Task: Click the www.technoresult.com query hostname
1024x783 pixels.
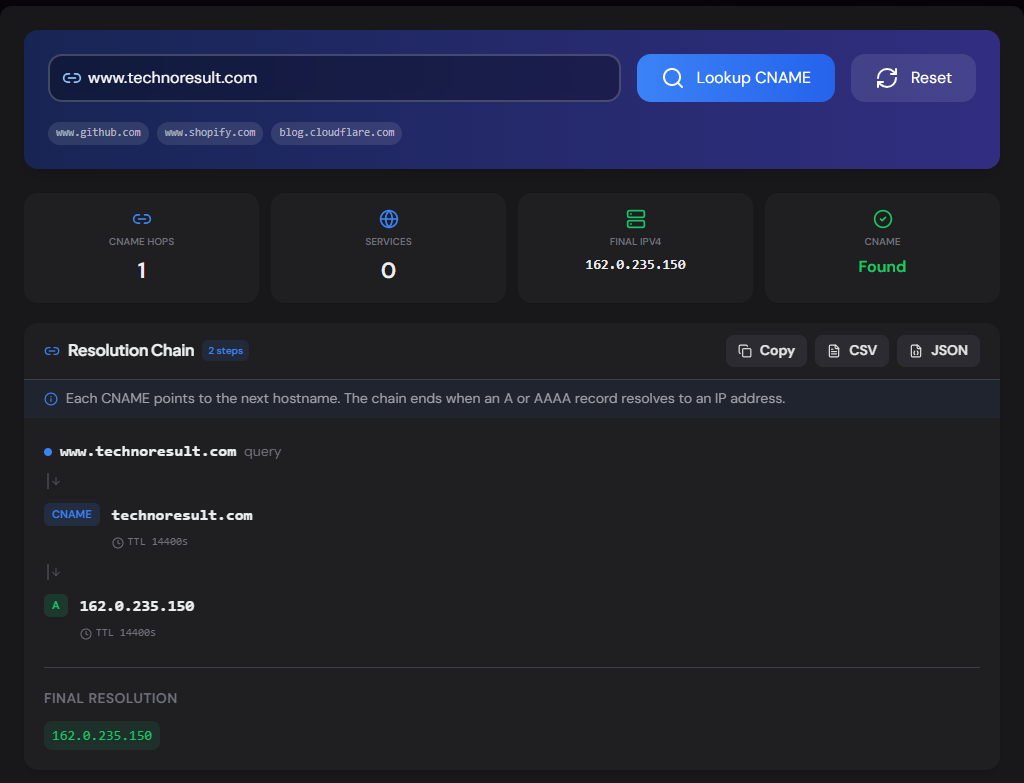Action: click(x=148, y=451)
